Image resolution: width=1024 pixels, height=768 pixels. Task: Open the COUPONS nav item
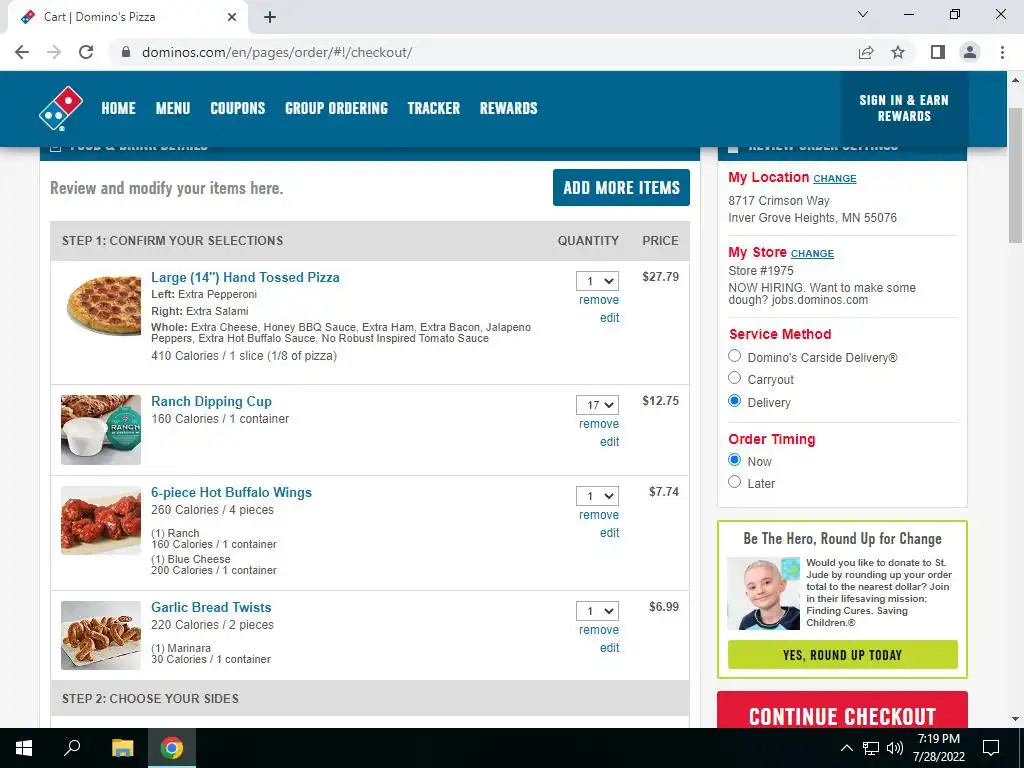click(238, 108)
